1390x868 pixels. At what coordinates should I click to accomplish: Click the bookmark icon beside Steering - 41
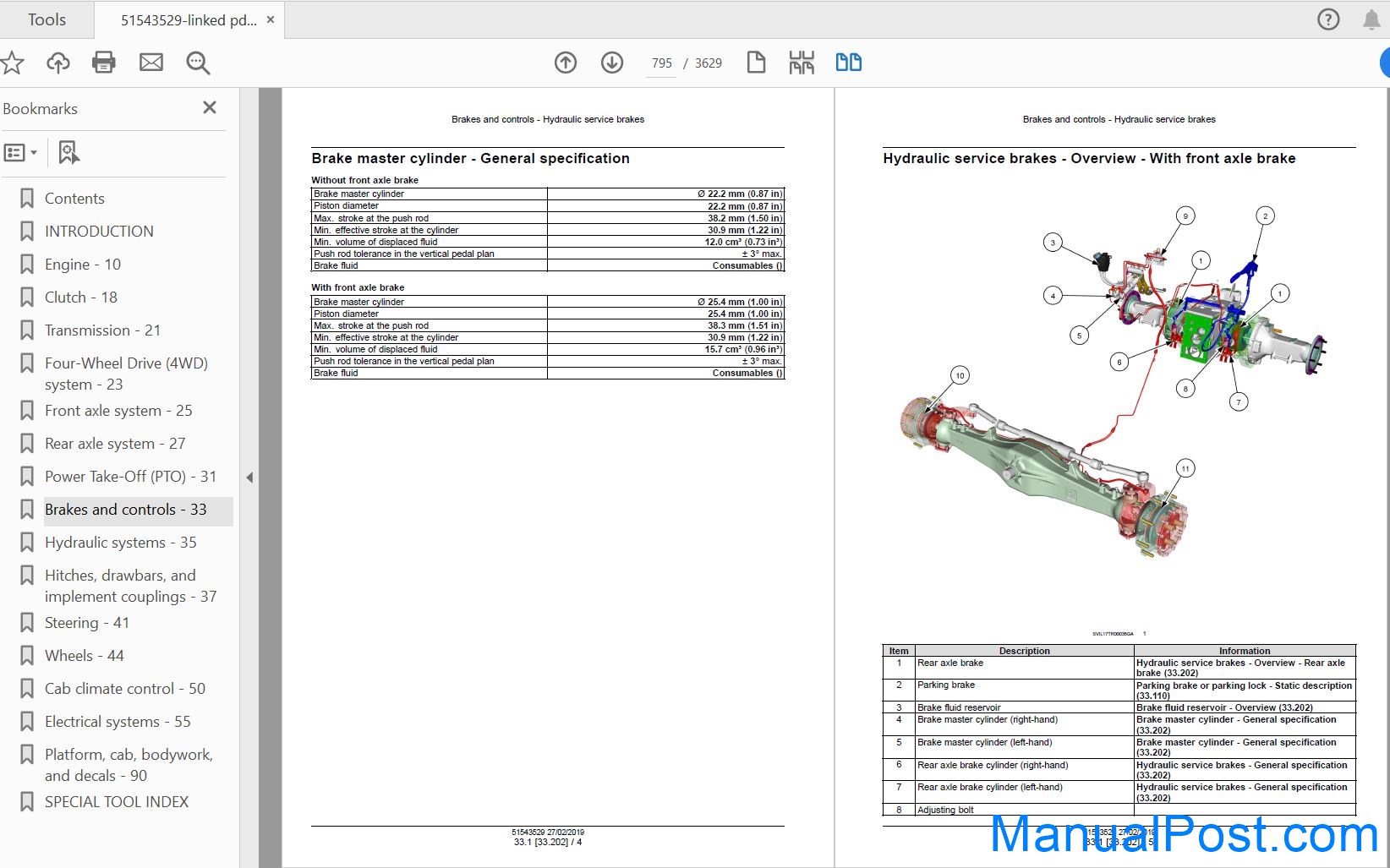point(27,623)
